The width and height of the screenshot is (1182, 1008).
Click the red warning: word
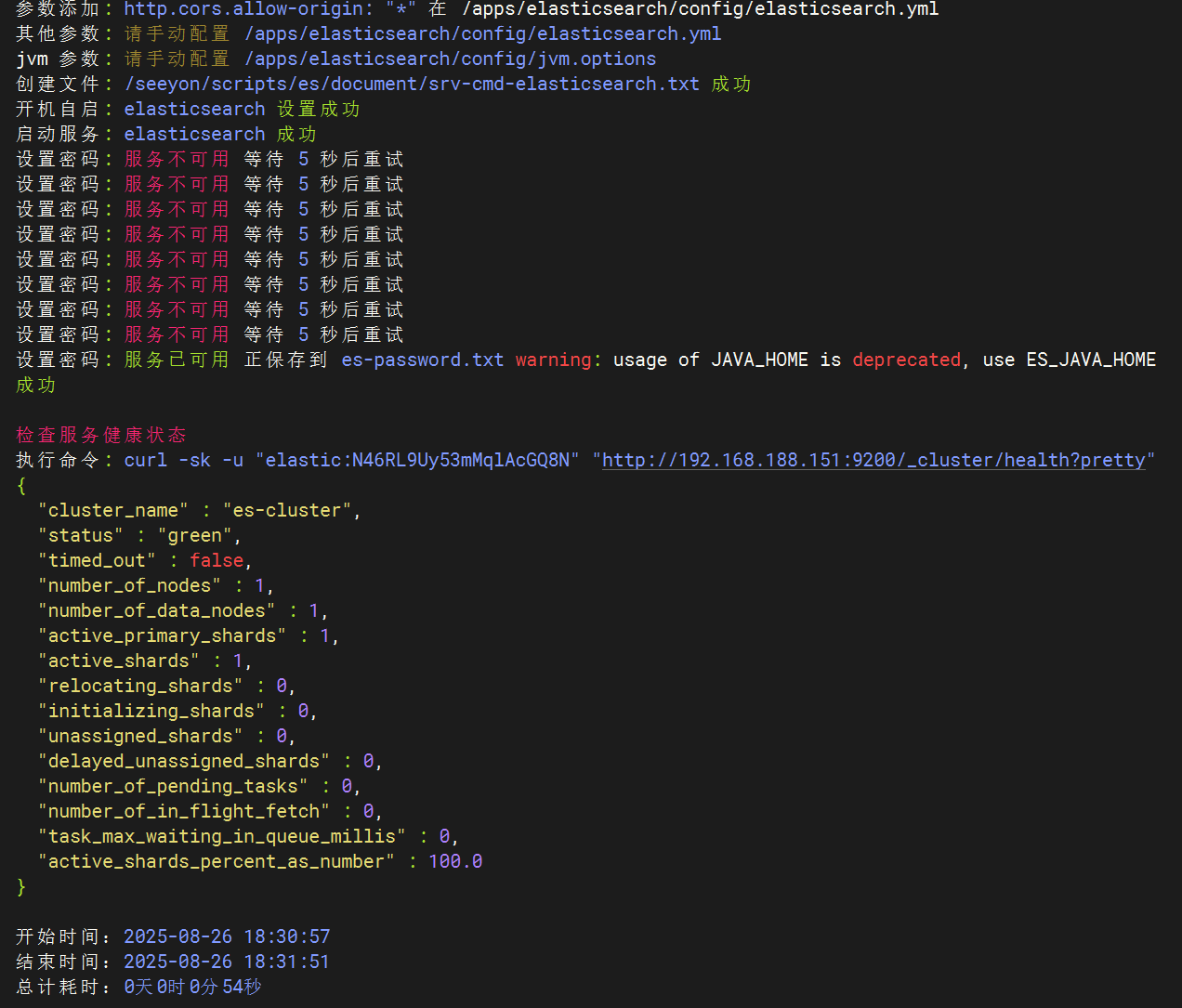coord(558,360)
